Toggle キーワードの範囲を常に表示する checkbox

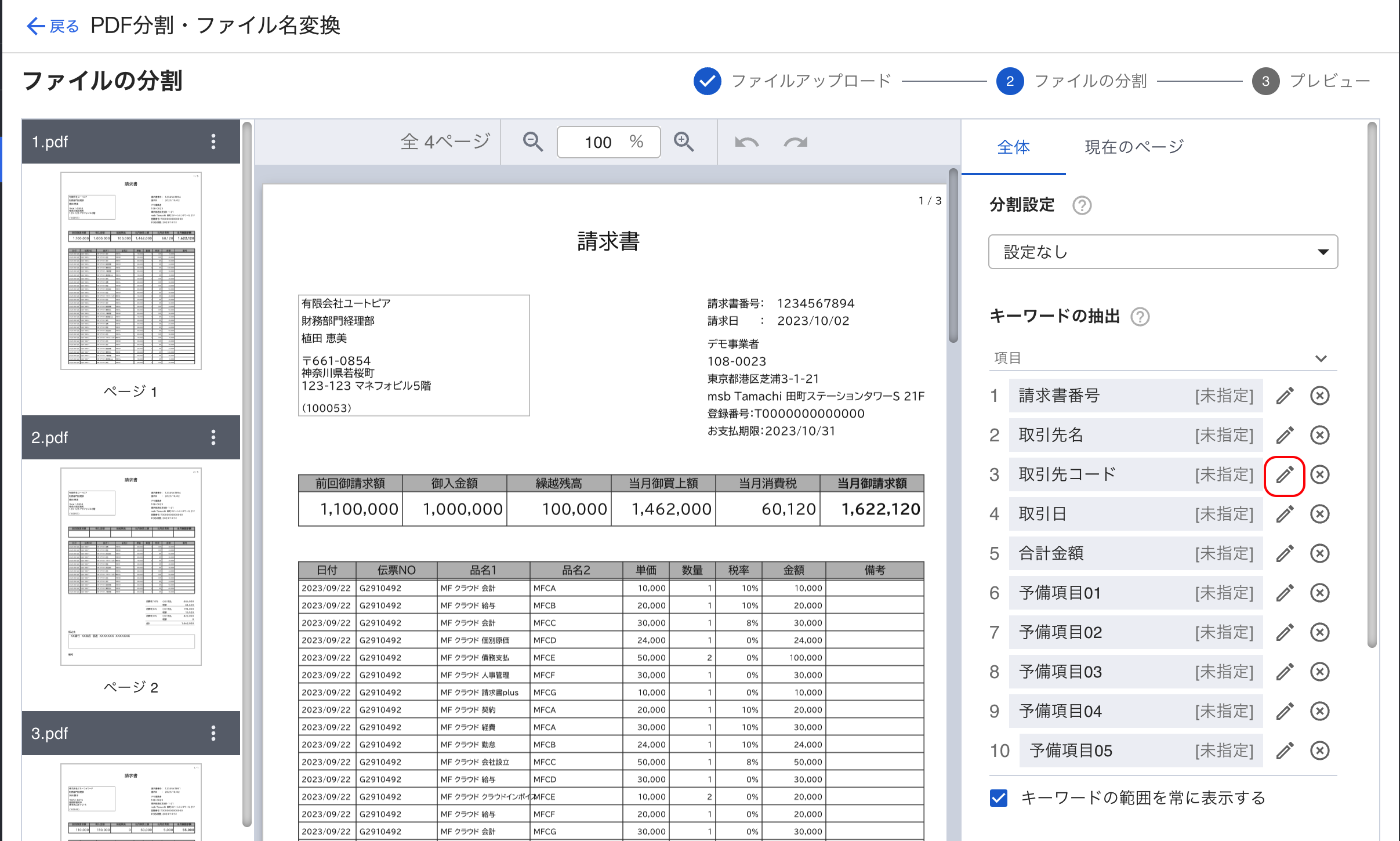point(999,798)
